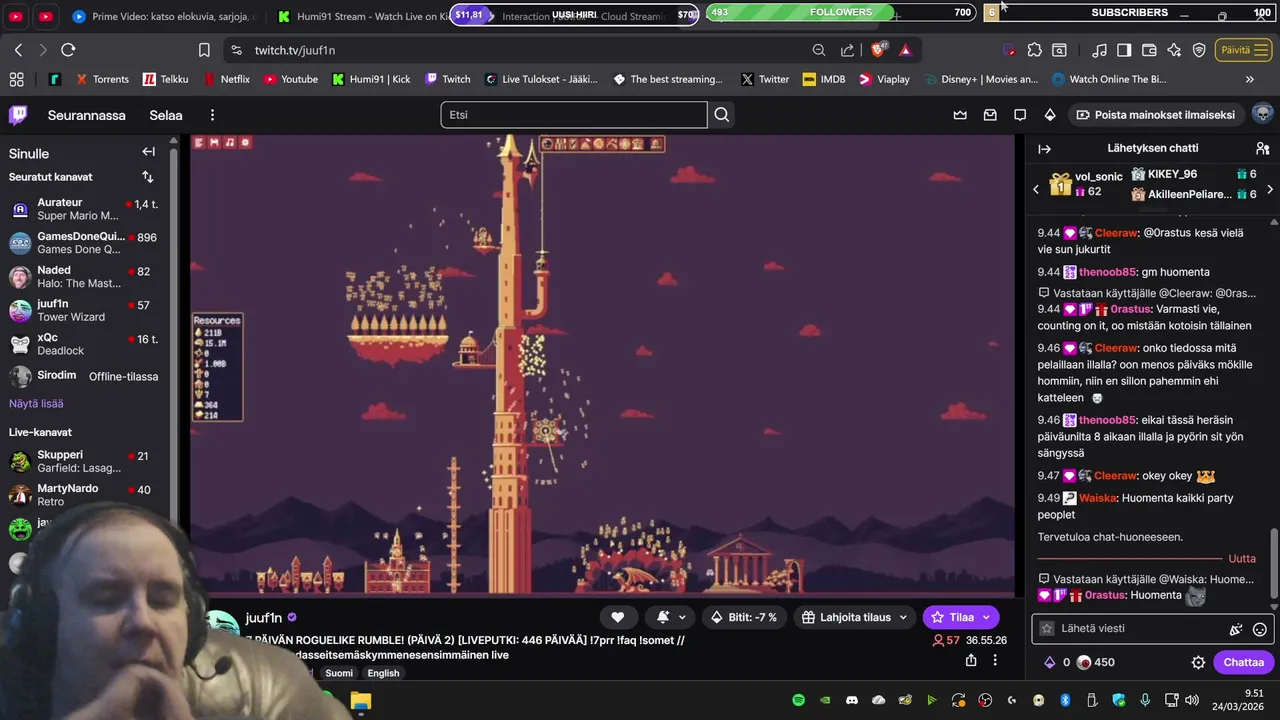Open the Twitch notifications inbox icon
The image size is (1280, 720).
point(990,115)
